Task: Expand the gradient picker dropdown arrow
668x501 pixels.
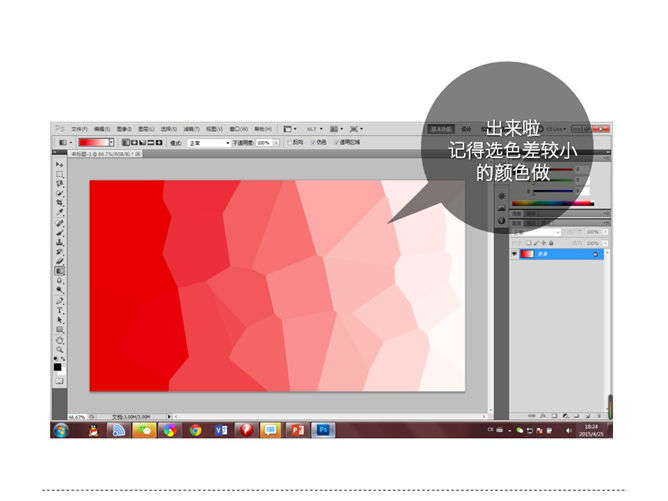Action: [x=114, y=143]
